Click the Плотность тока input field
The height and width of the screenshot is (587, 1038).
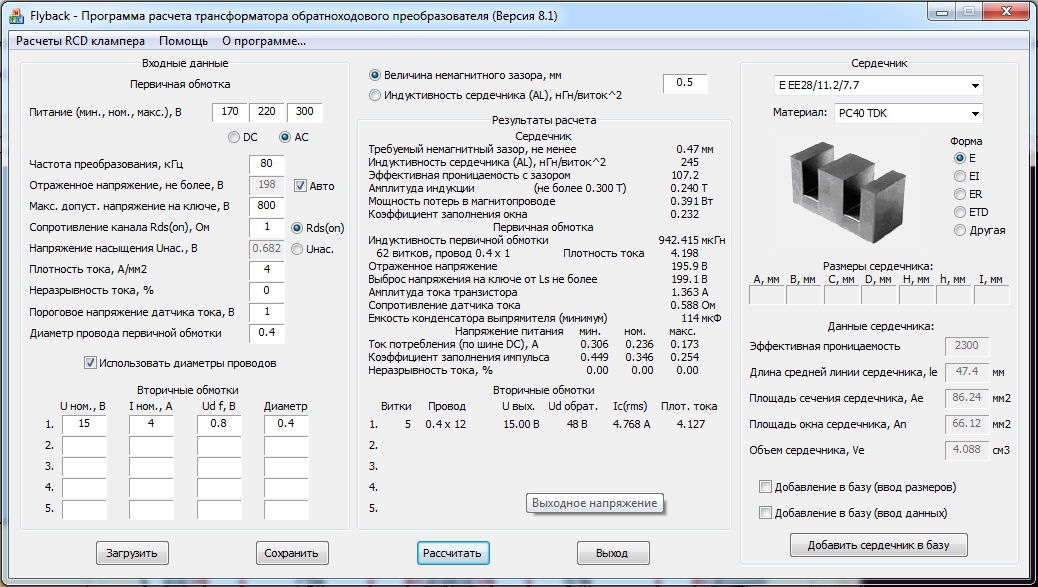(x=267, y=269)
